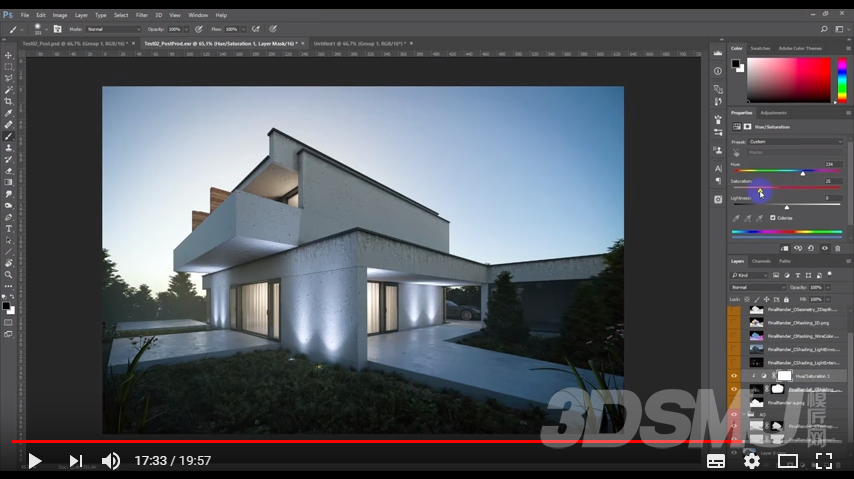Image resolution: width=854 pixels, height=479 pixels.
Task: Select the Clone Stamp tool
Action: [x=8, y=148]
